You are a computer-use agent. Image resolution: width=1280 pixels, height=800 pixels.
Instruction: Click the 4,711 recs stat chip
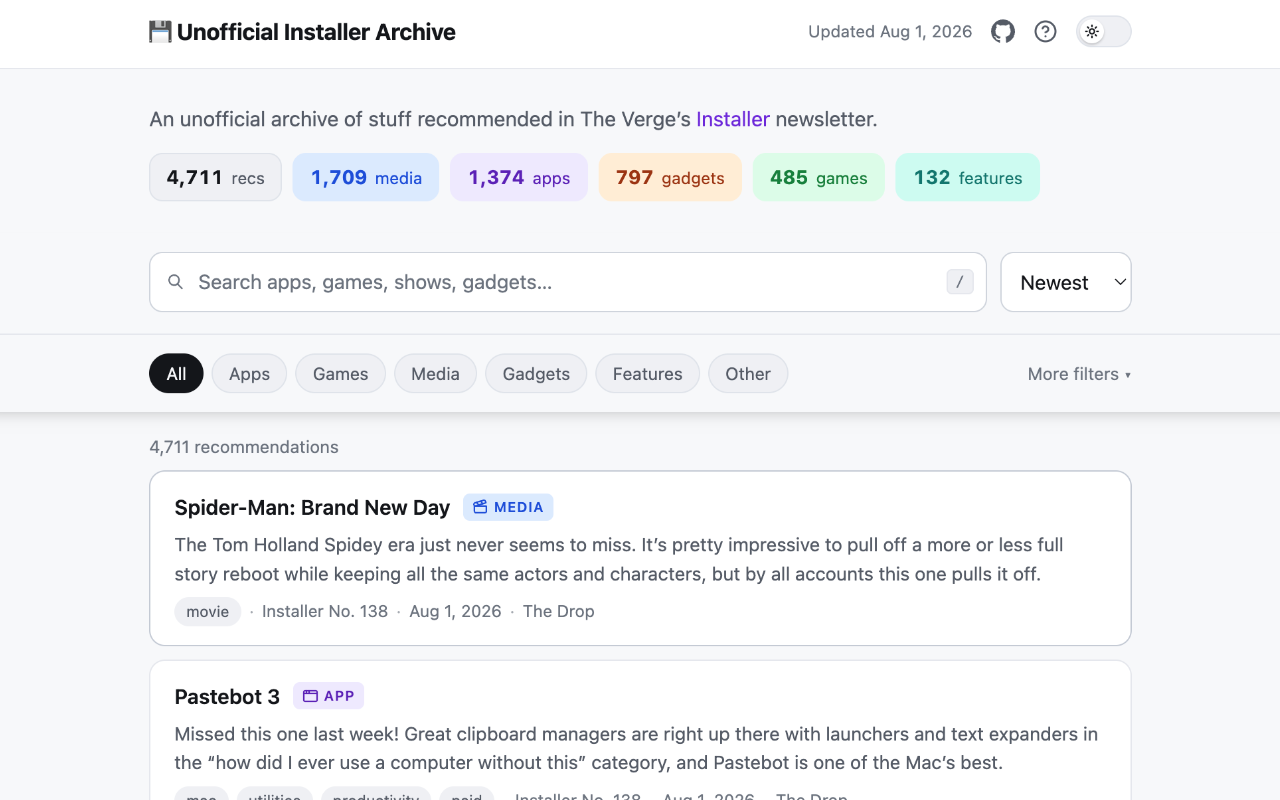point(215,177)
